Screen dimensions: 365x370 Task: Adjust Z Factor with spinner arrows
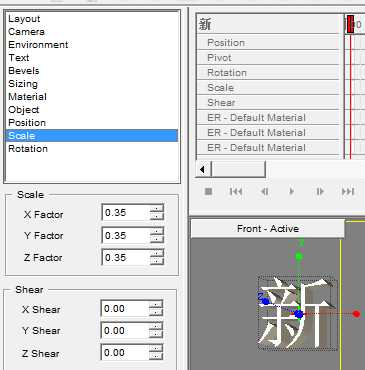(156, 257)
